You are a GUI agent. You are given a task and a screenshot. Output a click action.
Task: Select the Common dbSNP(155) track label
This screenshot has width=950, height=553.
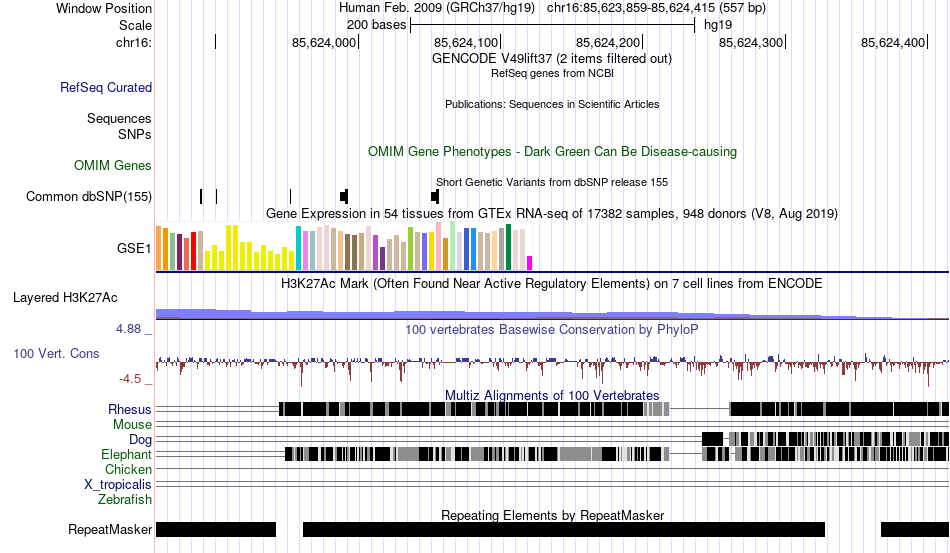click(x=89, y=196)
